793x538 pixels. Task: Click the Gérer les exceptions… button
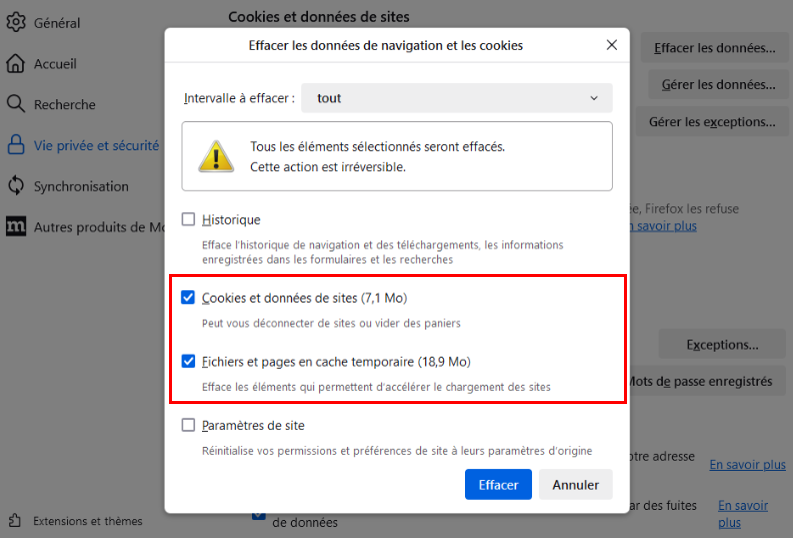(712, 121)
